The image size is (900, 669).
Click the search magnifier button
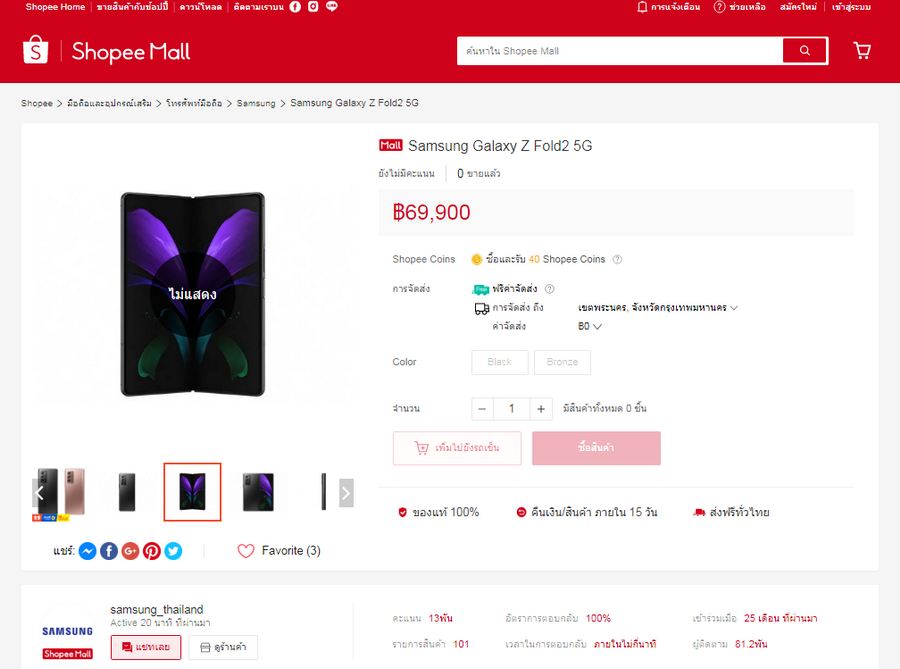click(804, 51)
